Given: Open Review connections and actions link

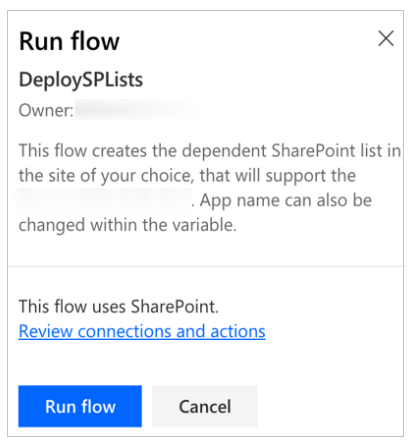Looking at the screenshot, I should 142,331.
